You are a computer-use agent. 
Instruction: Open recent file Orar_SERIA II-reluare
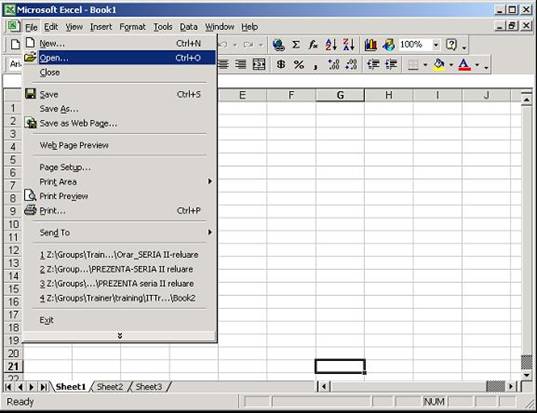[119, 255]
